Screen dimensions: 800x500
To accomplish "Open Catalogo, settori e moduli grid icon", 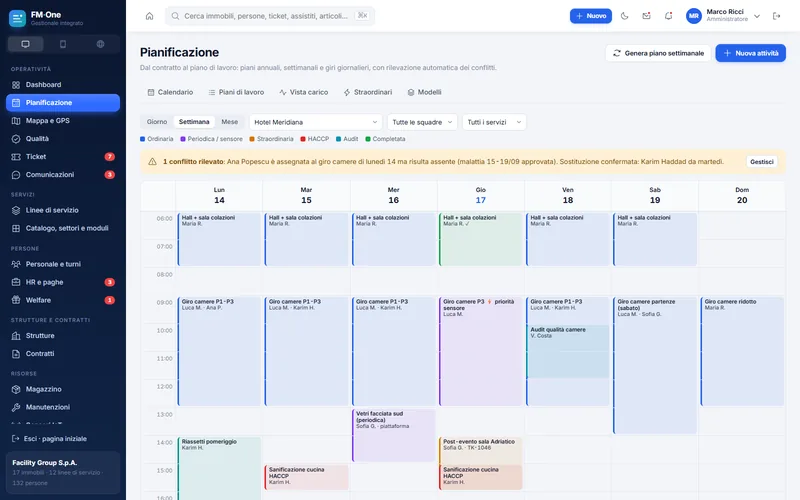I will point(16,229).
